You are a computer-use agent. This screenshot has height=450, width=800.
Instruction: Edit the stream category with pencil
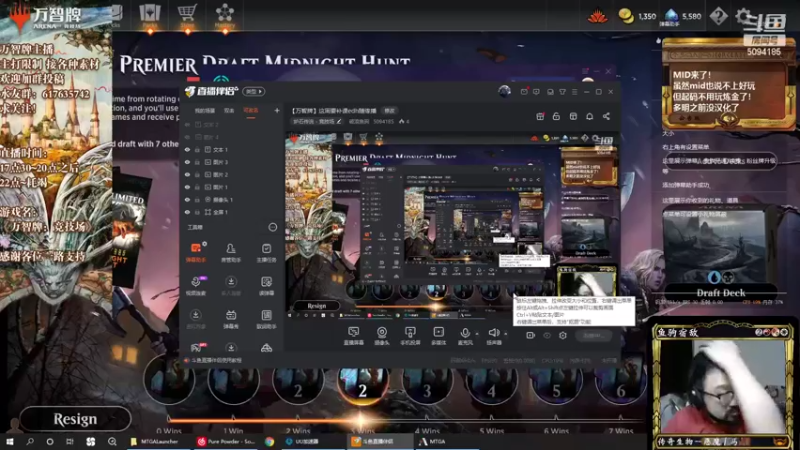click(339, 121)
